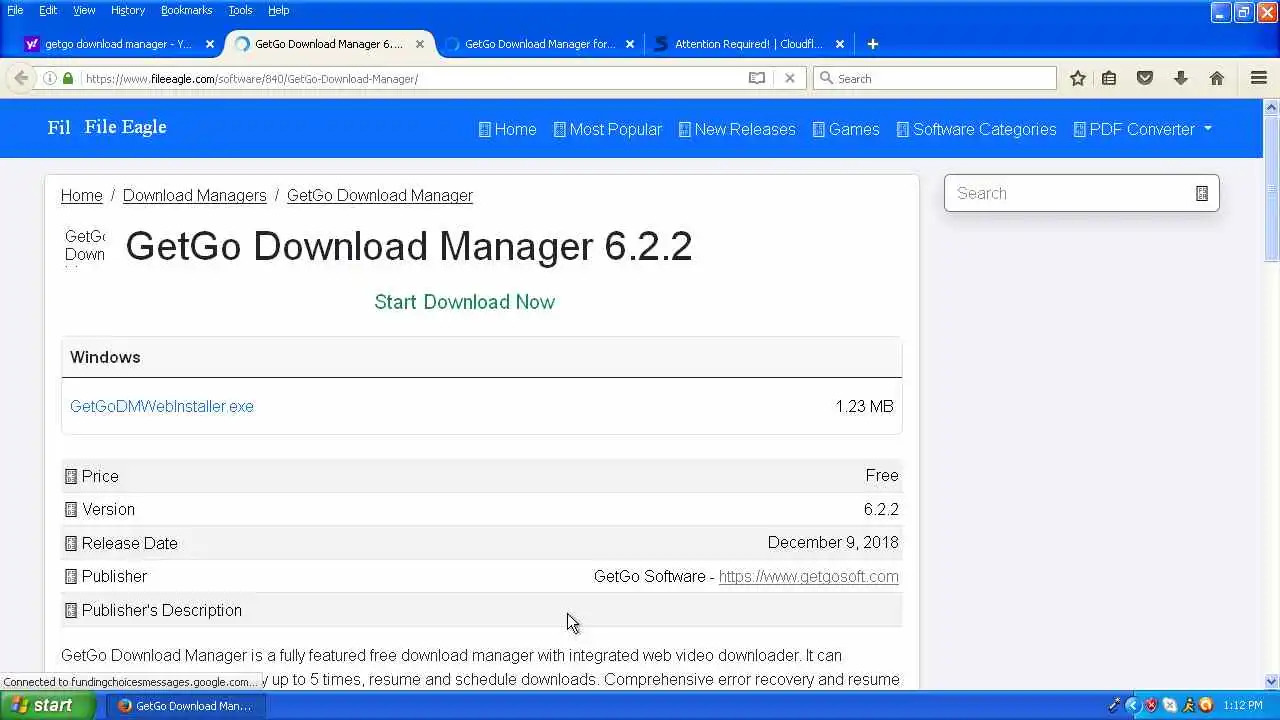Click December 9, 2018 release date value
The image size is (1280, 720).
coord(833,542)
